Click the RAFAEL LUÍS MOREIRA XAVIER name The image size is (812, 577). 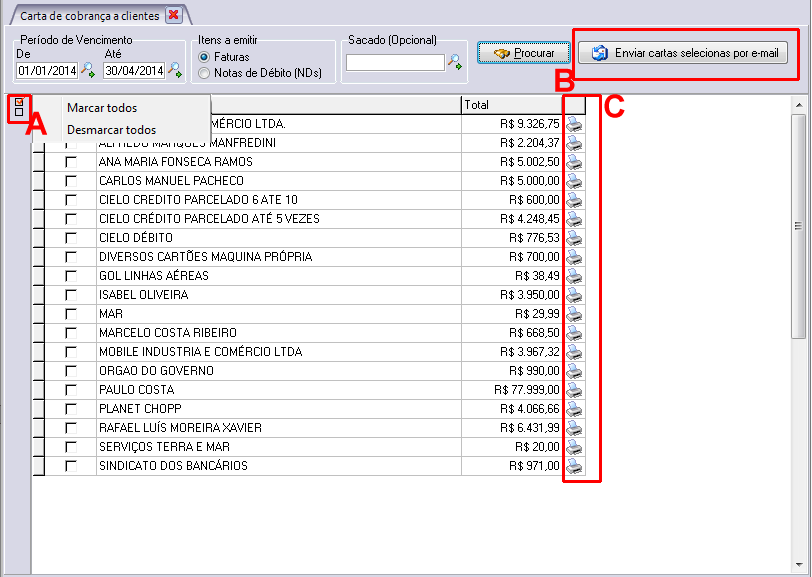[180, 428]
